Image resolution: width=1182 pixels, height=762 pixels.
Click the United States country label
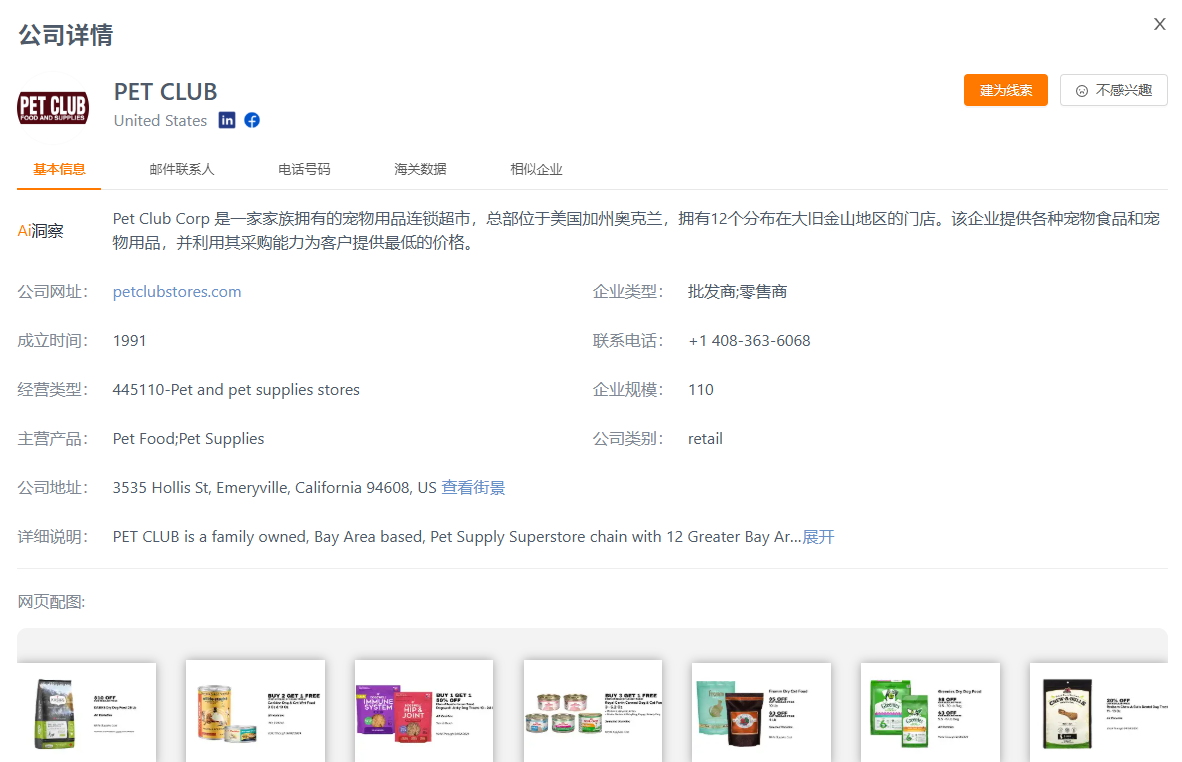[x=161, y=121]
